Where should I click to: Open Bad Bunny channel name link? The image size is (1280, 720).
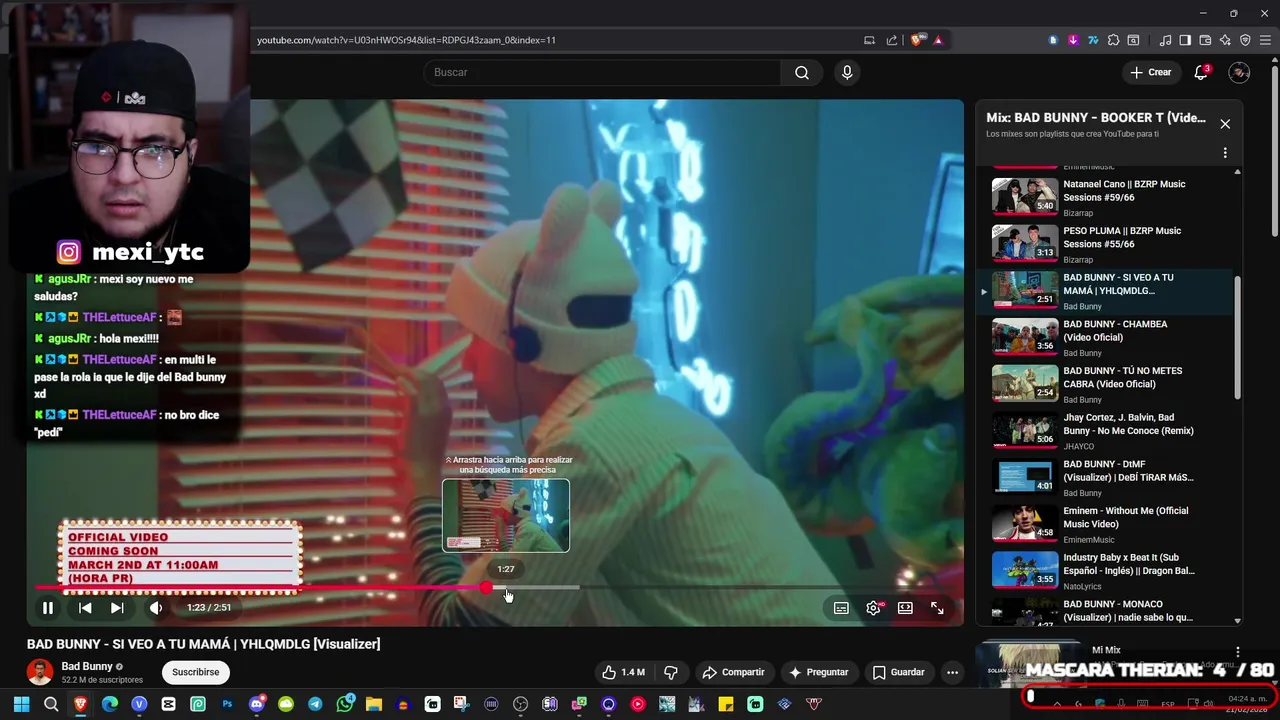87,666
